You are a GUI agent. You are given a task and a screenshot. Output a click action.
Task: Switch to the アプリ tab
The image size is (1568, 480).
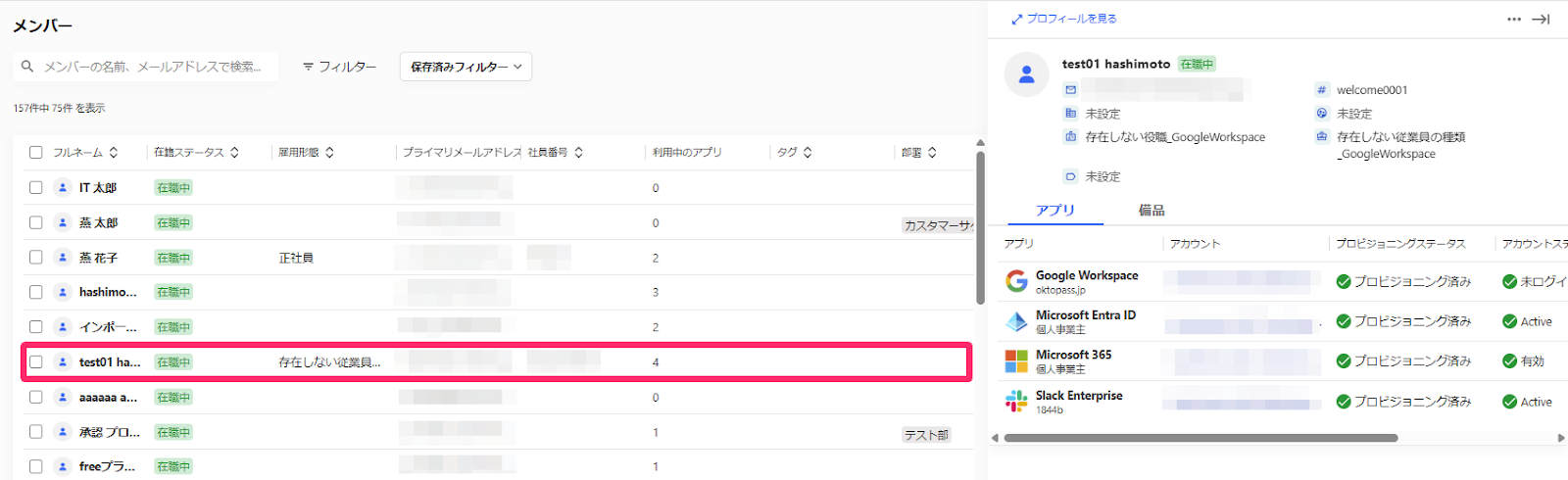[x=1055, y=210]
